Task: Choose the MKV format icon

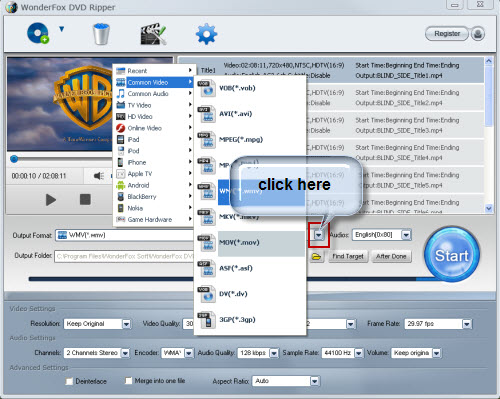Action: pos(207,217)
